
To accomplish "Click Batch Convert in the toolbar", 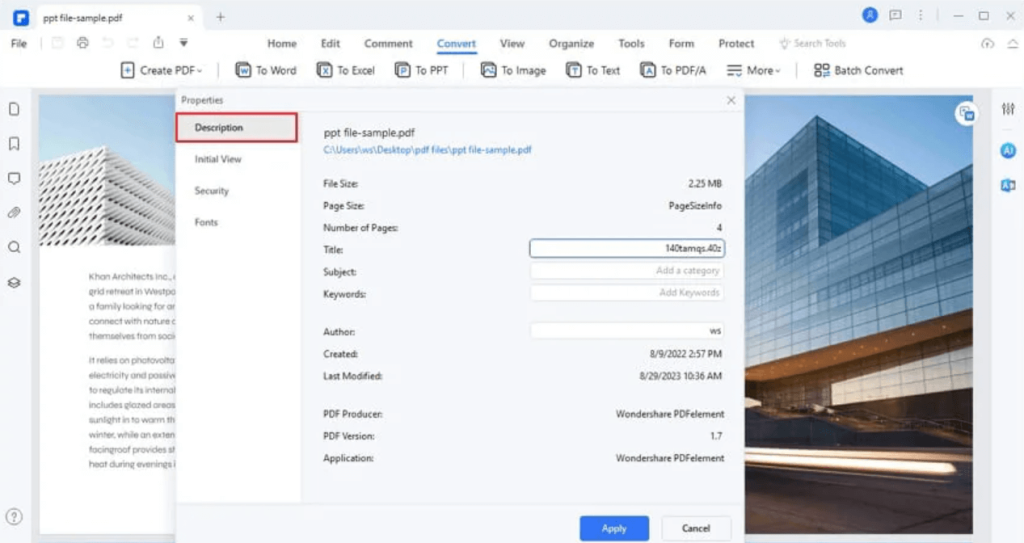I will tap(858, 70).
